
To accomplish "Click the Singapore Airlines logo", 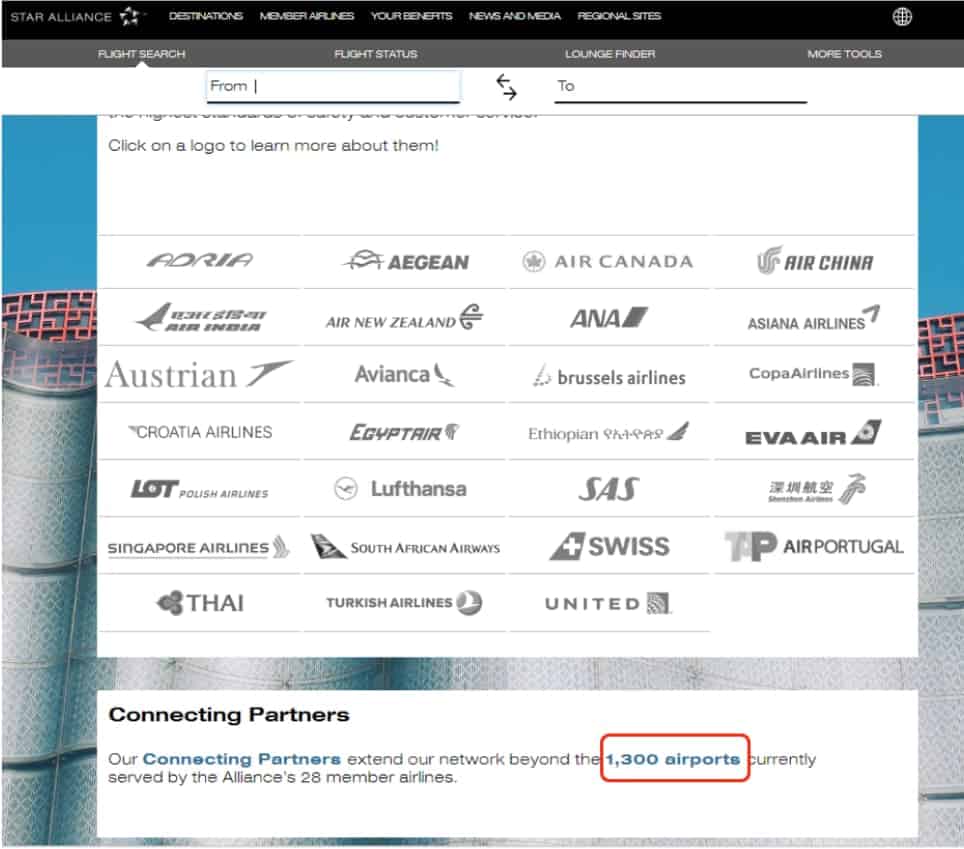I will tap(199, 547).
